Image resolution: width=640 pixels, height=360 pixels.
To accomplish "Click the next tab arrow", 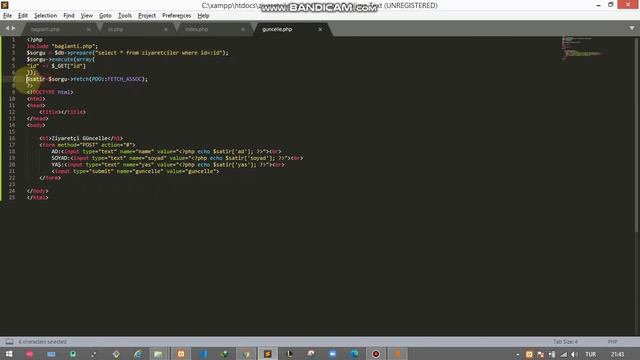I will 13,28.
